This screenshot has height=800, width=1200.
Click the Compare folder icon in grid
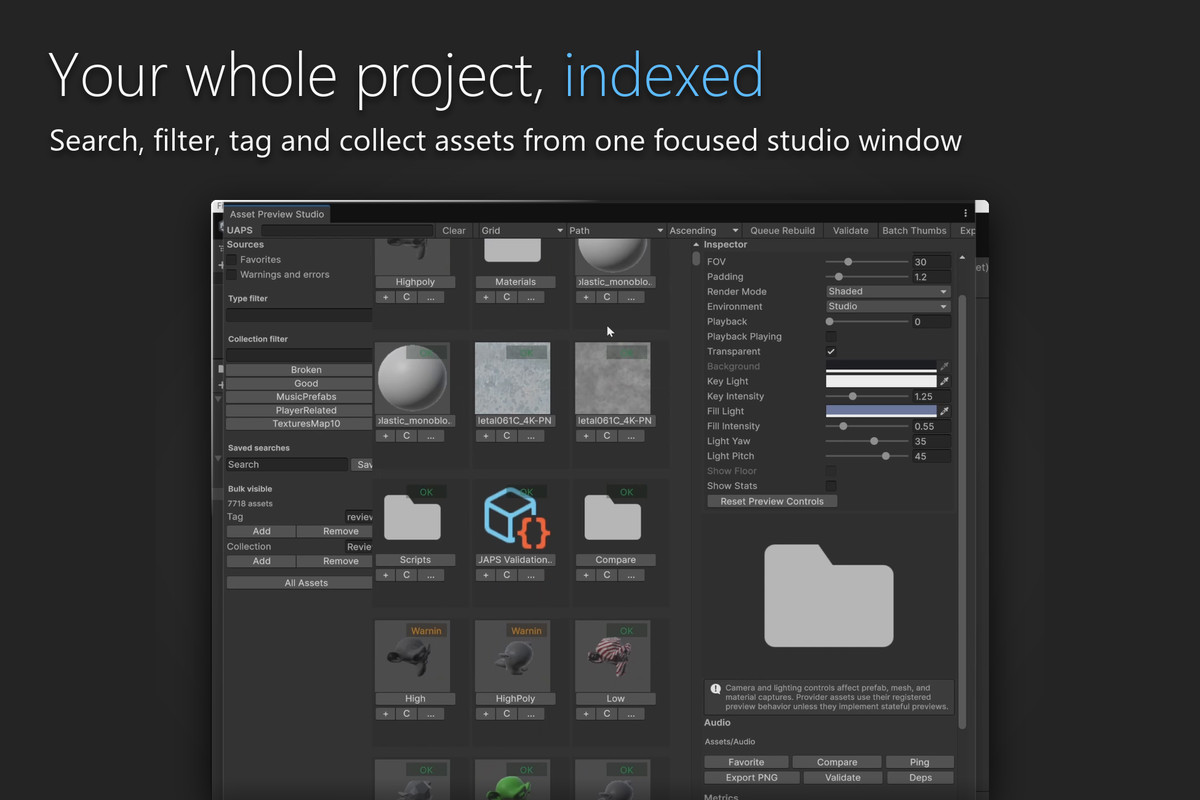pos(612,519)
